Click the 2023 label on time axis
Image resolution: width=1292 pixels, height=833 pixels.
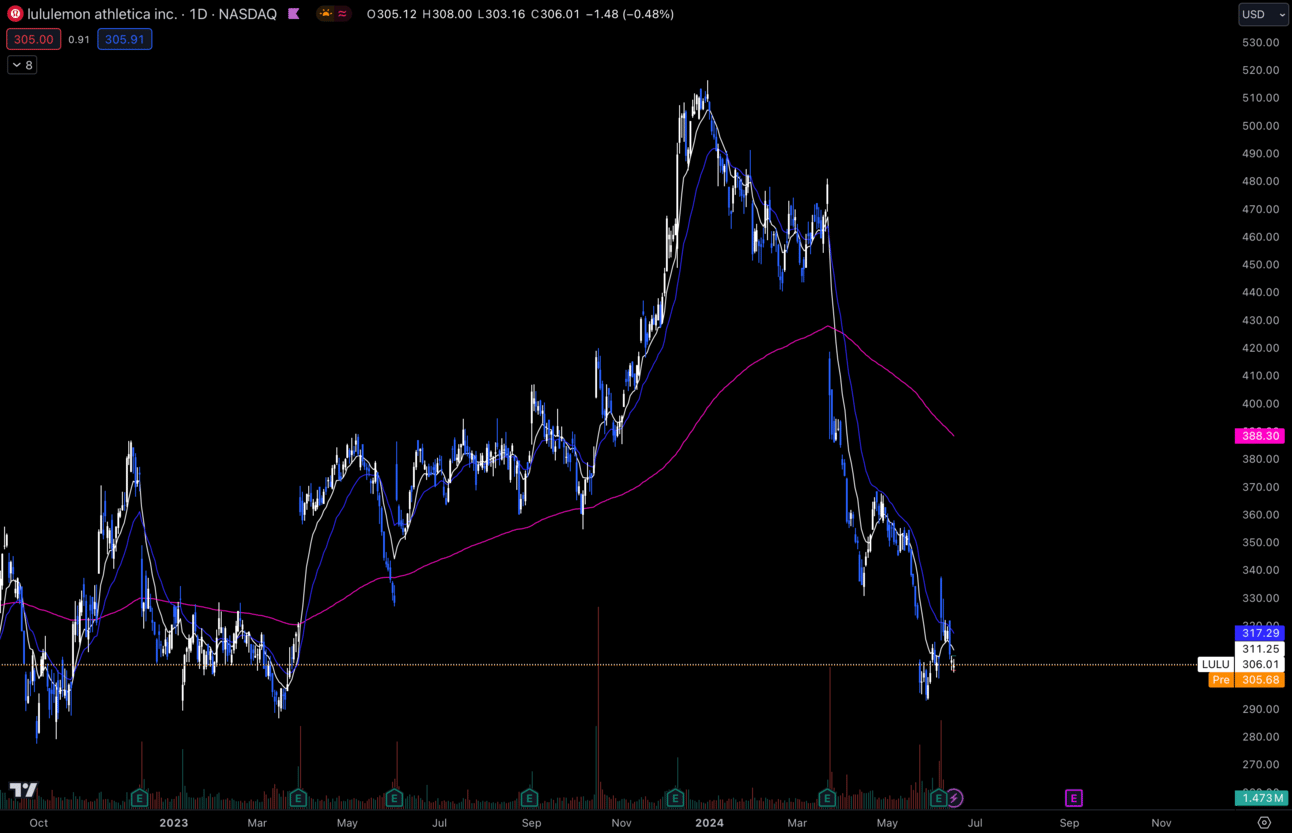point(174,823)
